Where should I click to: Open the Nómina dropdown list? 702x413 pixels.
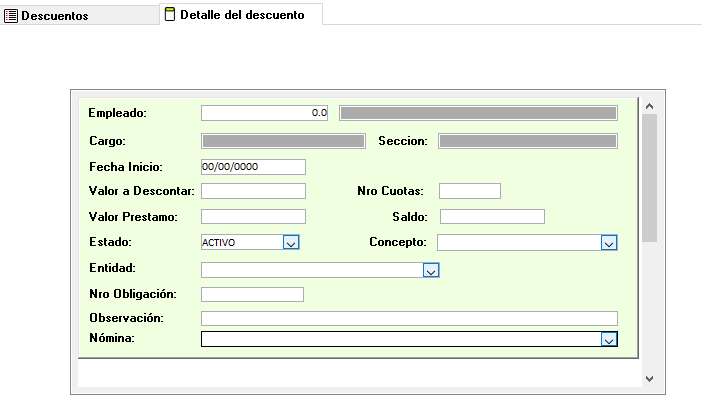click(x=608, y=339)
